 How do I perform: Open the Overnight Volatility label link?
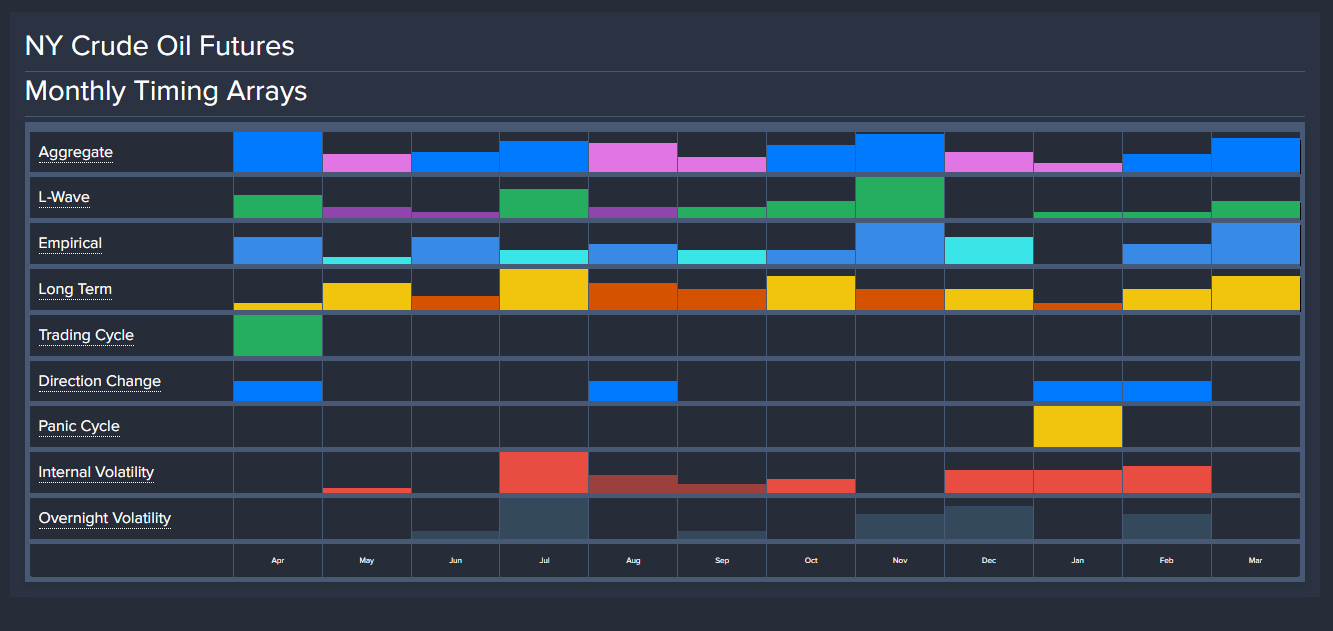tap(104, 518)
